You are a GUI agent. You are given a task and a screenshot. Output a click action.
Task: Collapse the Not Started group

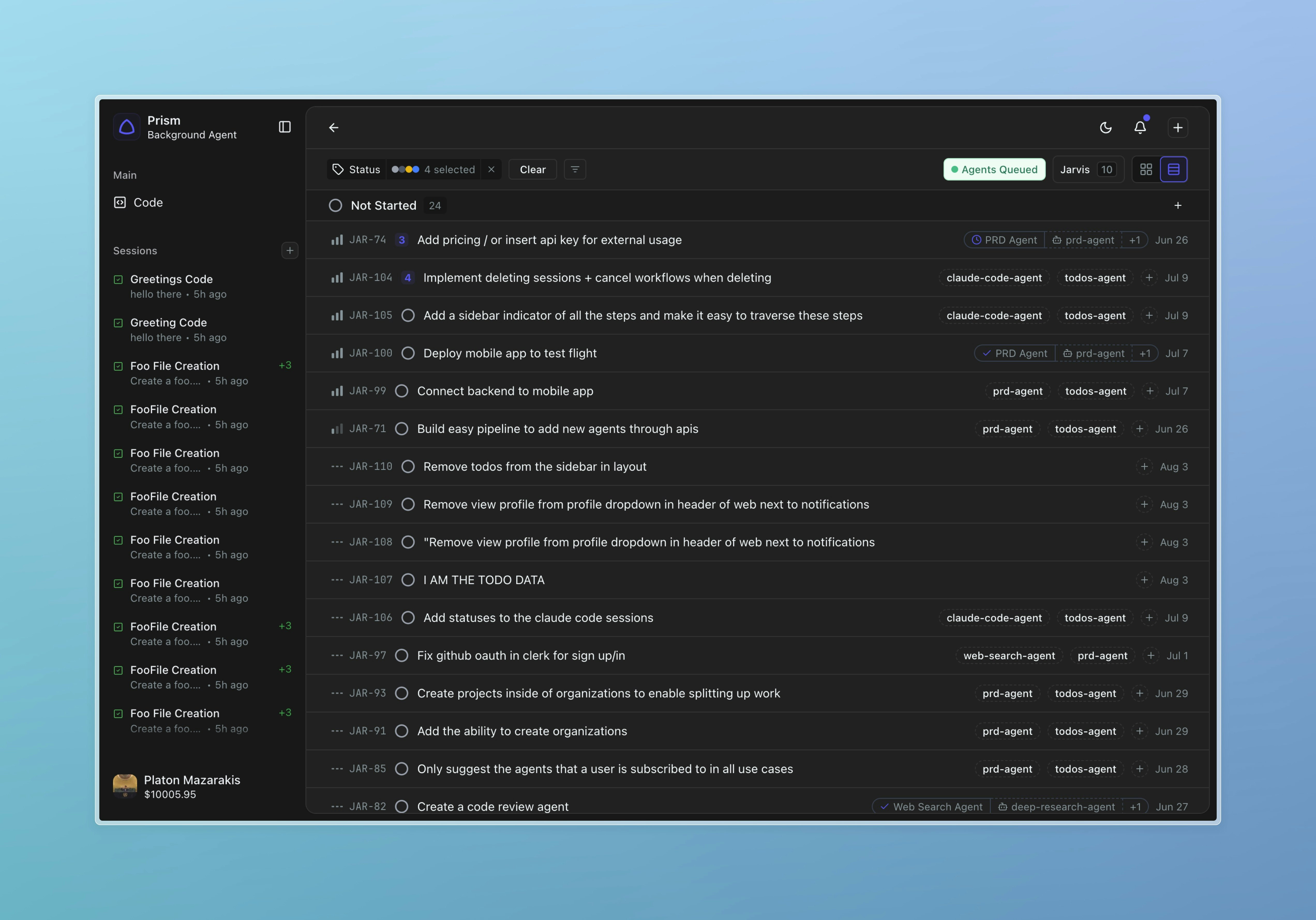(x=335, y=206)
